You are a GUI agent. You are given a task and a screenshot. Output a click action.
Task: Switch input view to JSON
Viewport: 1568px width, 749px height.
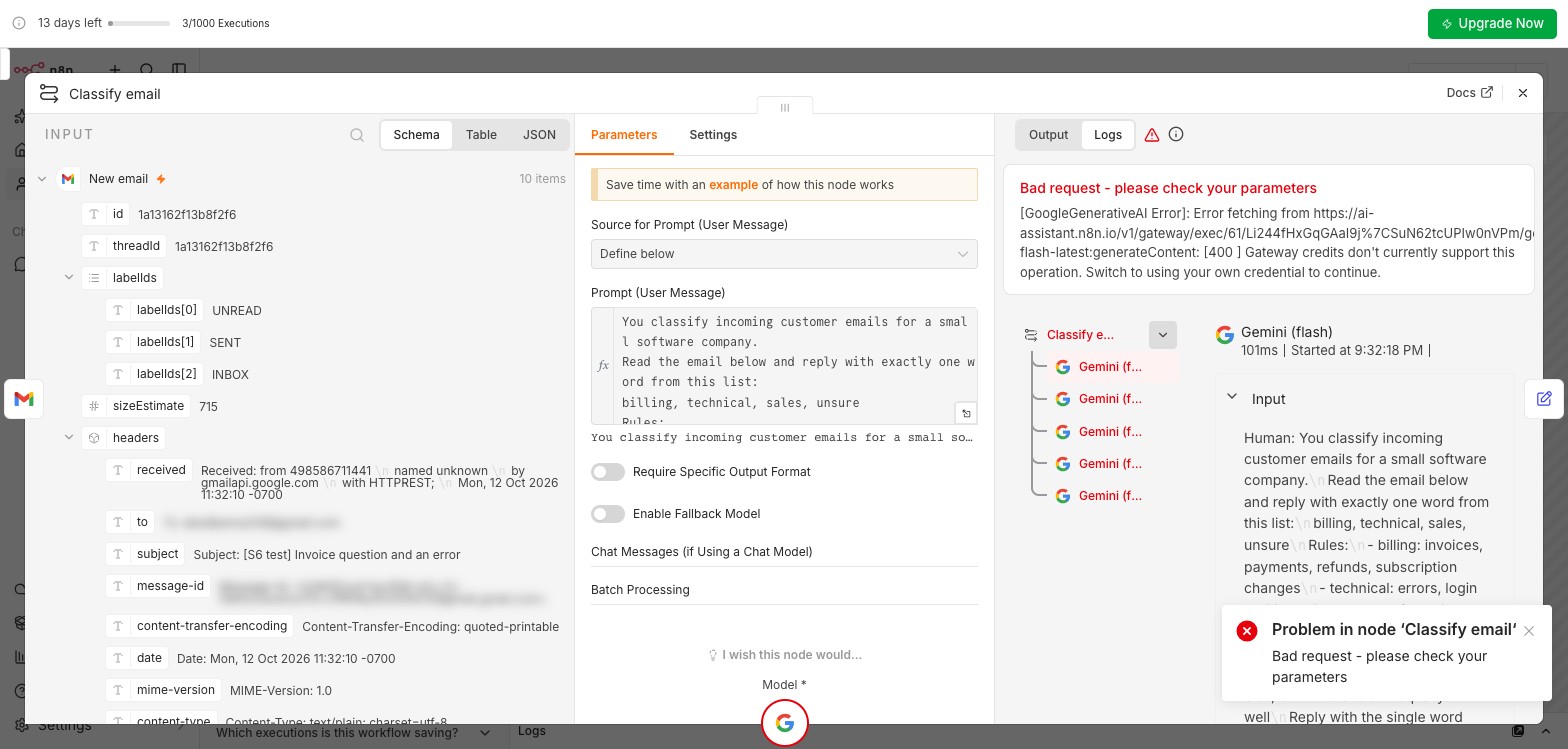click(x=539, y=135)
